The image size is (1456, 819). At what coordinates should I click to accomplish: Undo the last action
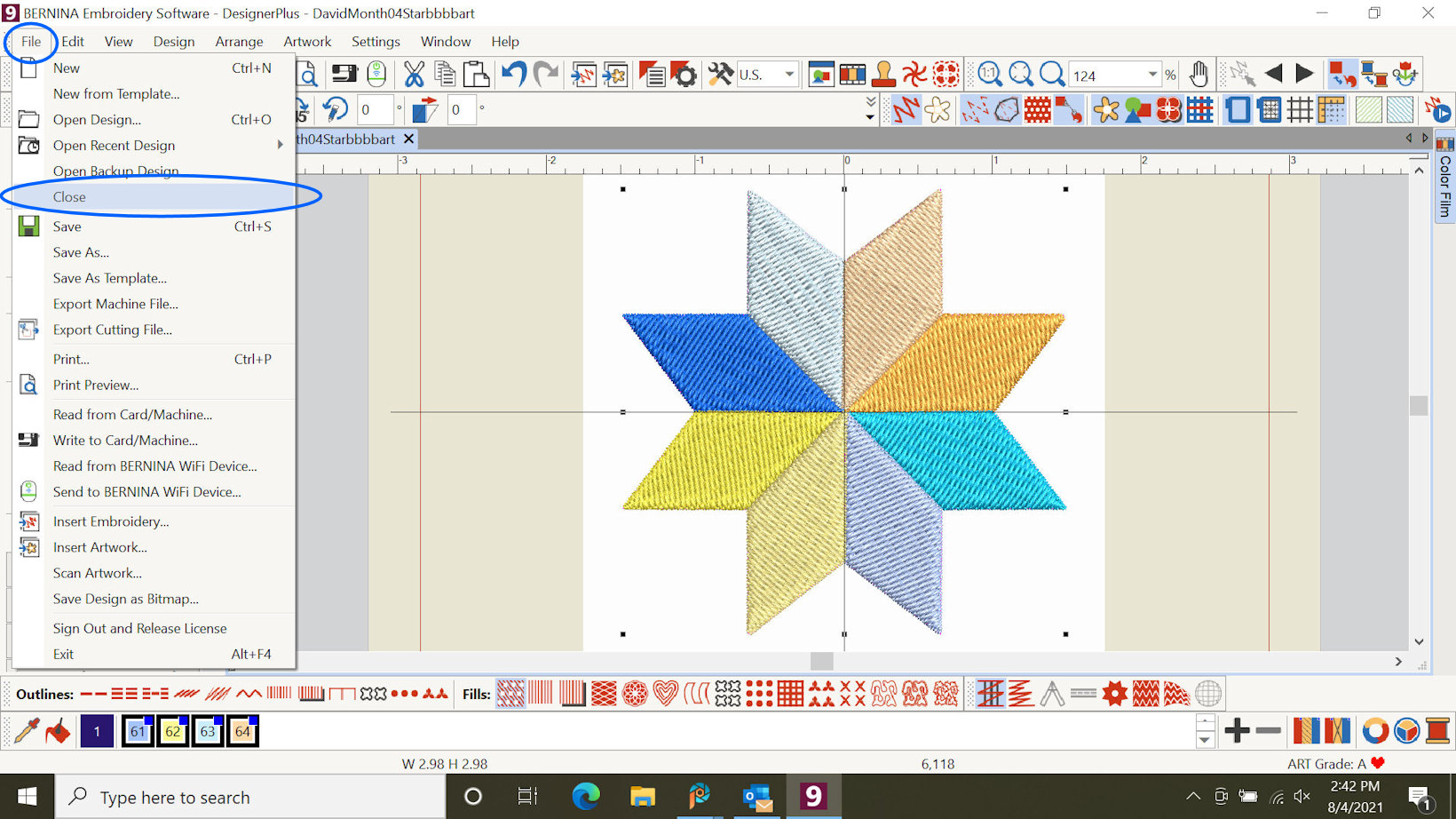[514, 75]
